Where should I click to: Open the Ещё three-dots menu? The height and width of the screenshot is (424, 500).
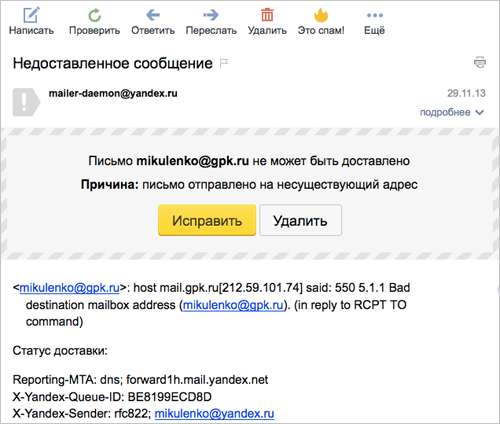375,15
